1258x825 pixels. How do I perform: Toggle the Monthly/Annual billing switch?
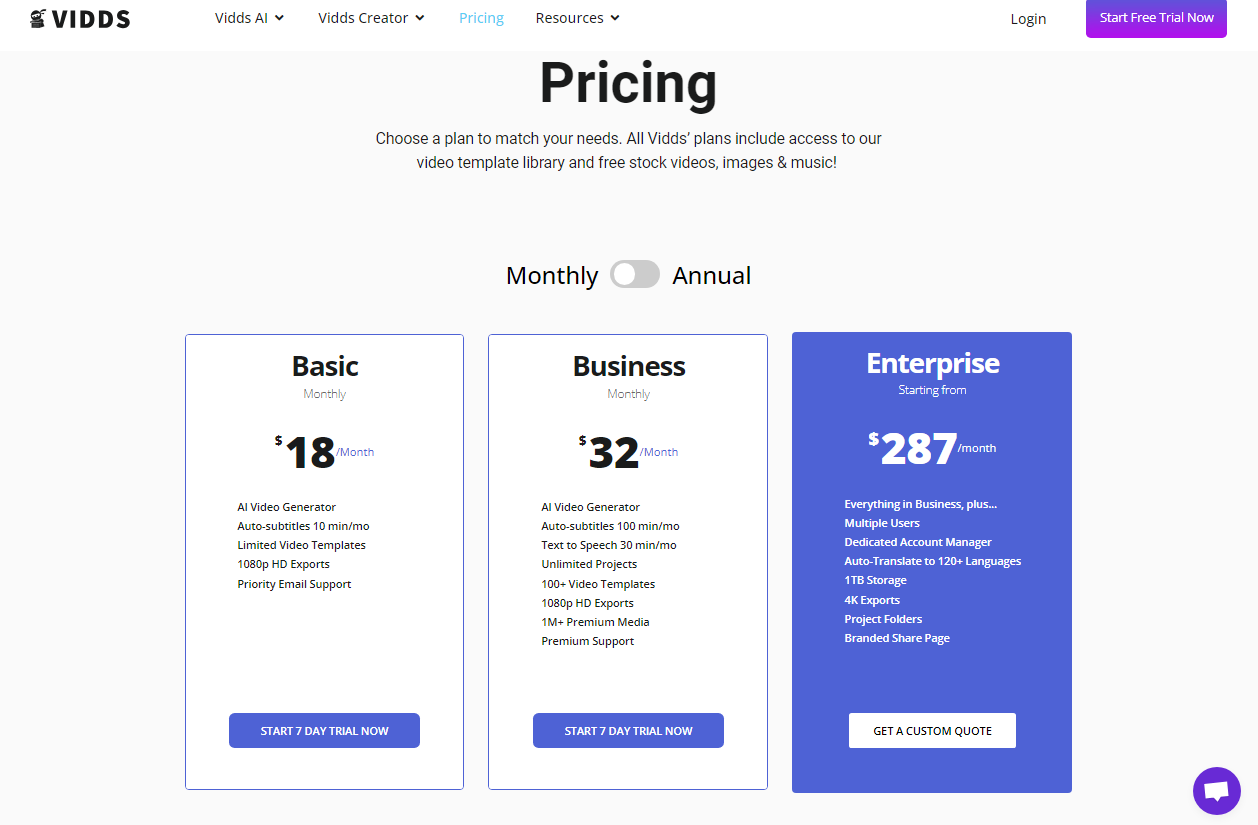coord(635,275)
